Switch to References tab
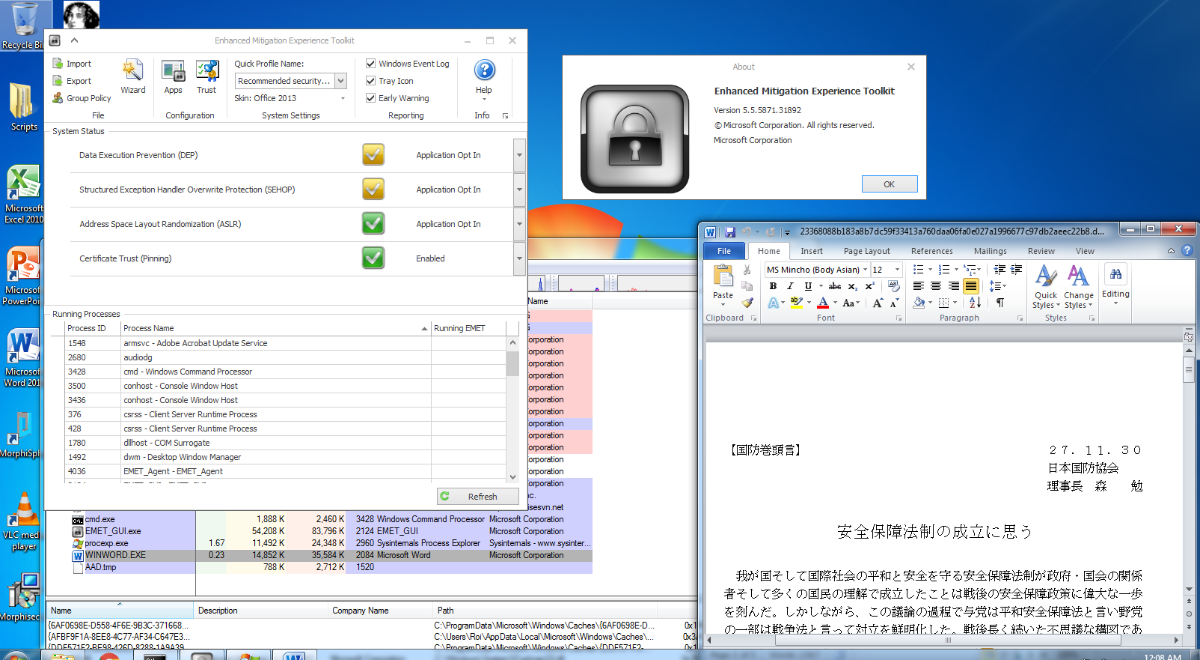Image resolution: width=1200 pixels, height=660 pixels. tap(931, 251)
